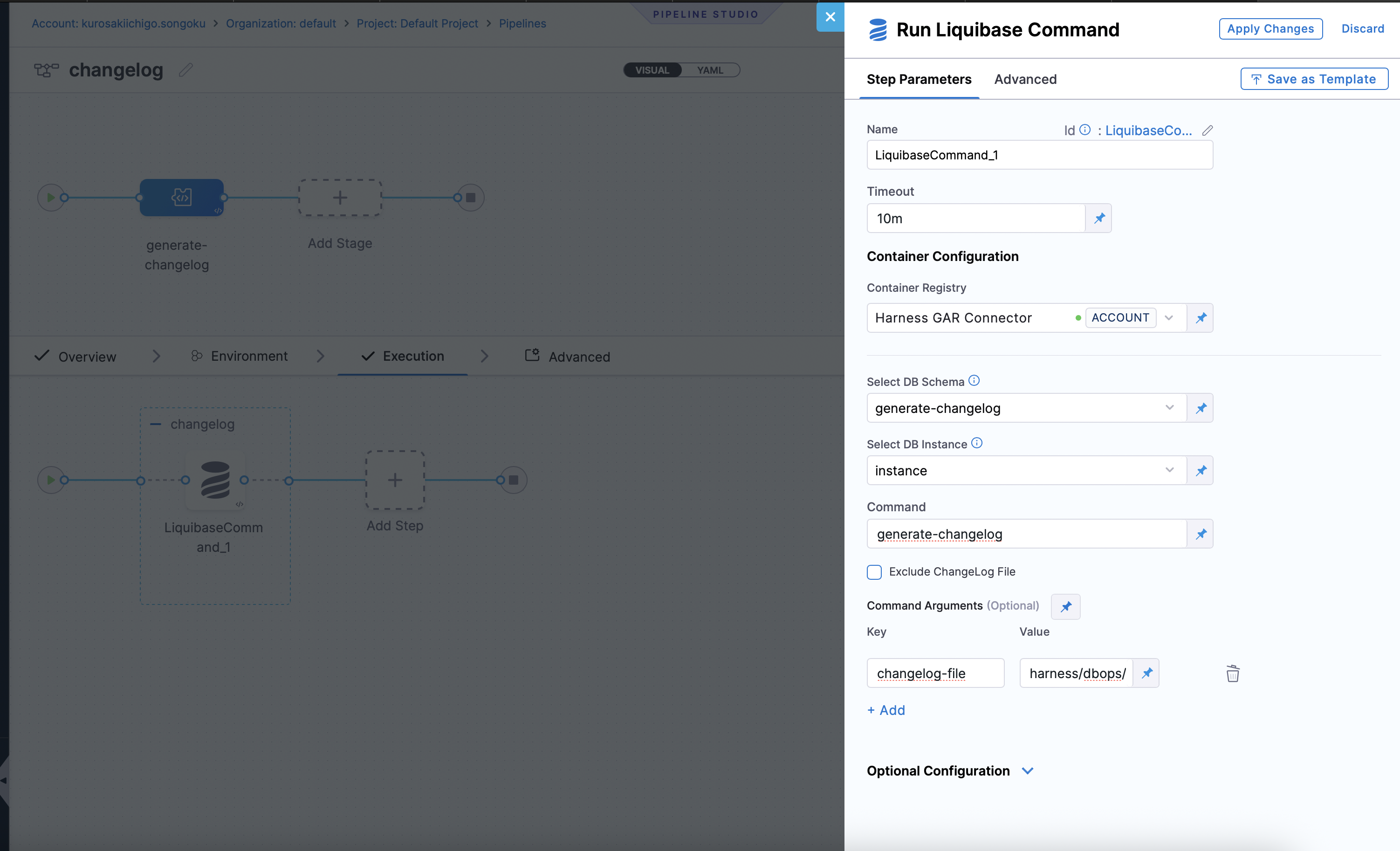Open the Environment stage tab
The height and width of the screenshot is (851, 1400).
tap(249, 356)
